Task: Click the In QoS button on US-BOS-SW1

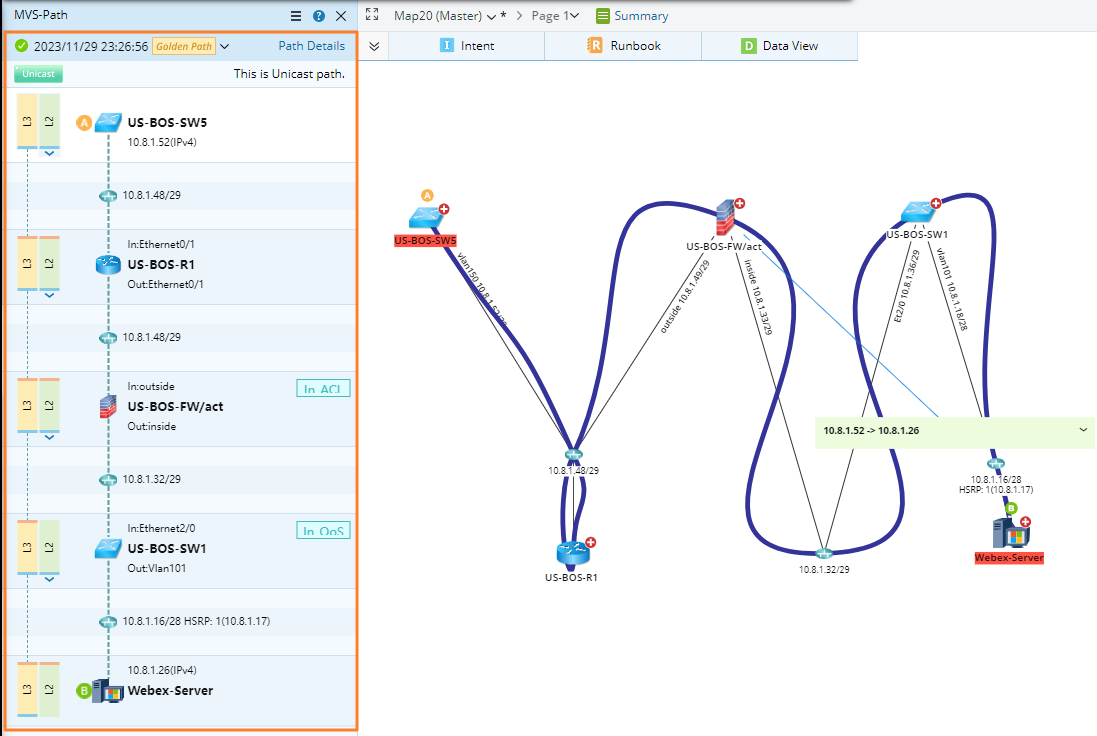Action: point(323,531)
